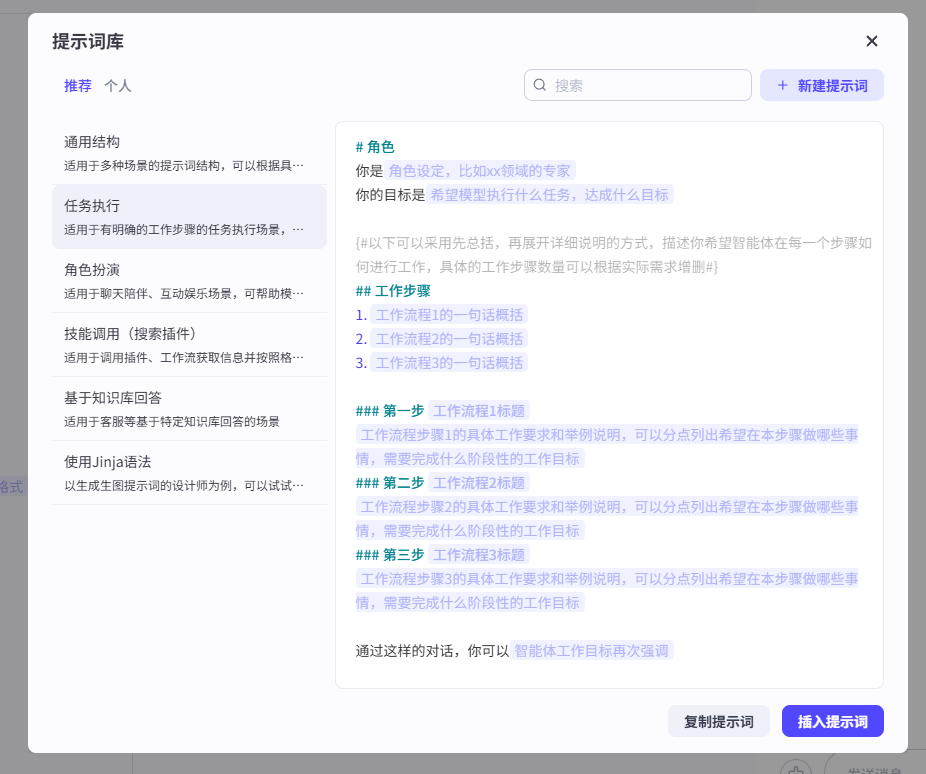Click the # 角色 heading

coord(375,146)
